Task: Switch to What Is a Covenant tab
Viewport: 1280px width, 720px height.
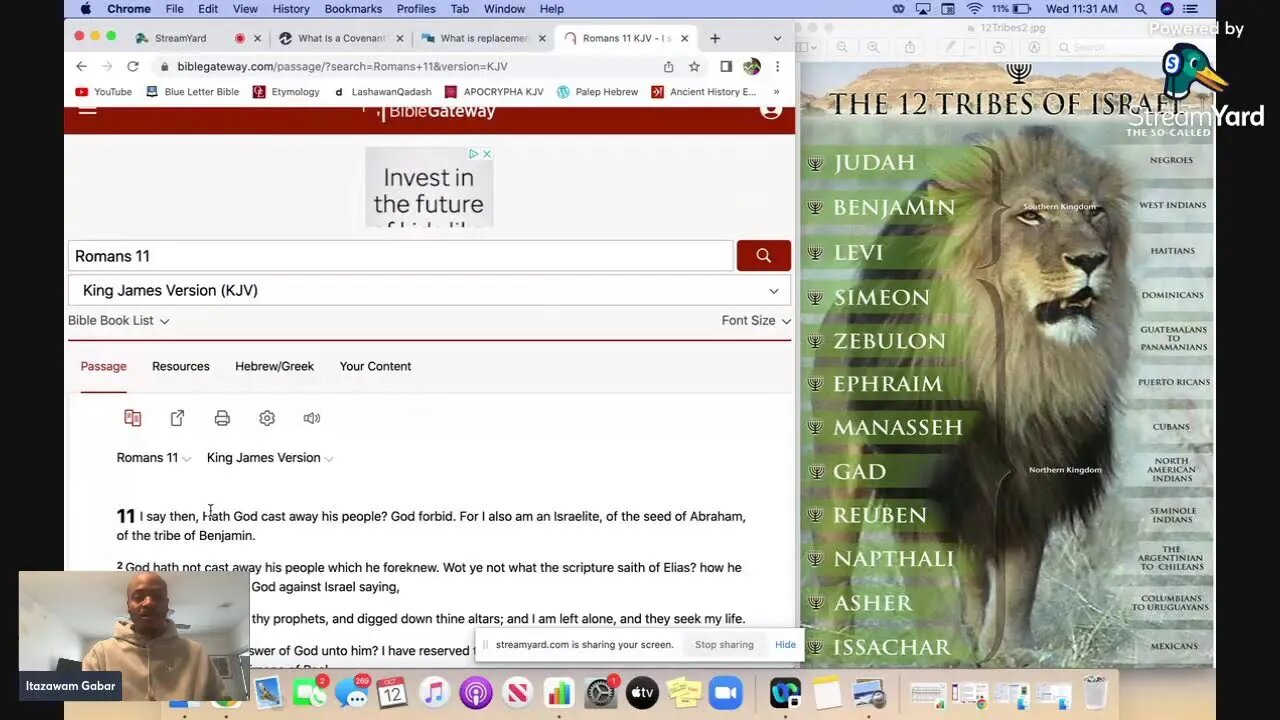Action: click(340, 38)
